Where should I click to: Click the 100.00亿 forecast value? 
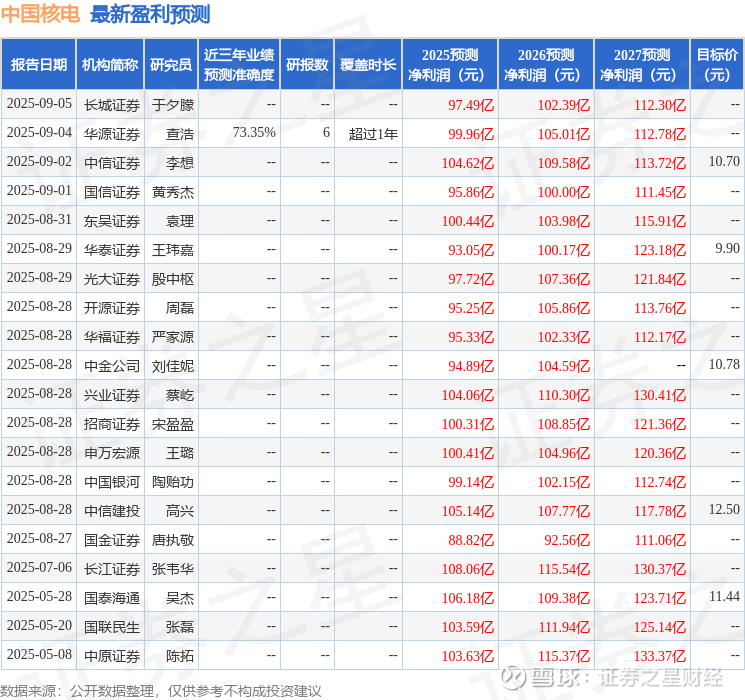[x=564, y=192]
